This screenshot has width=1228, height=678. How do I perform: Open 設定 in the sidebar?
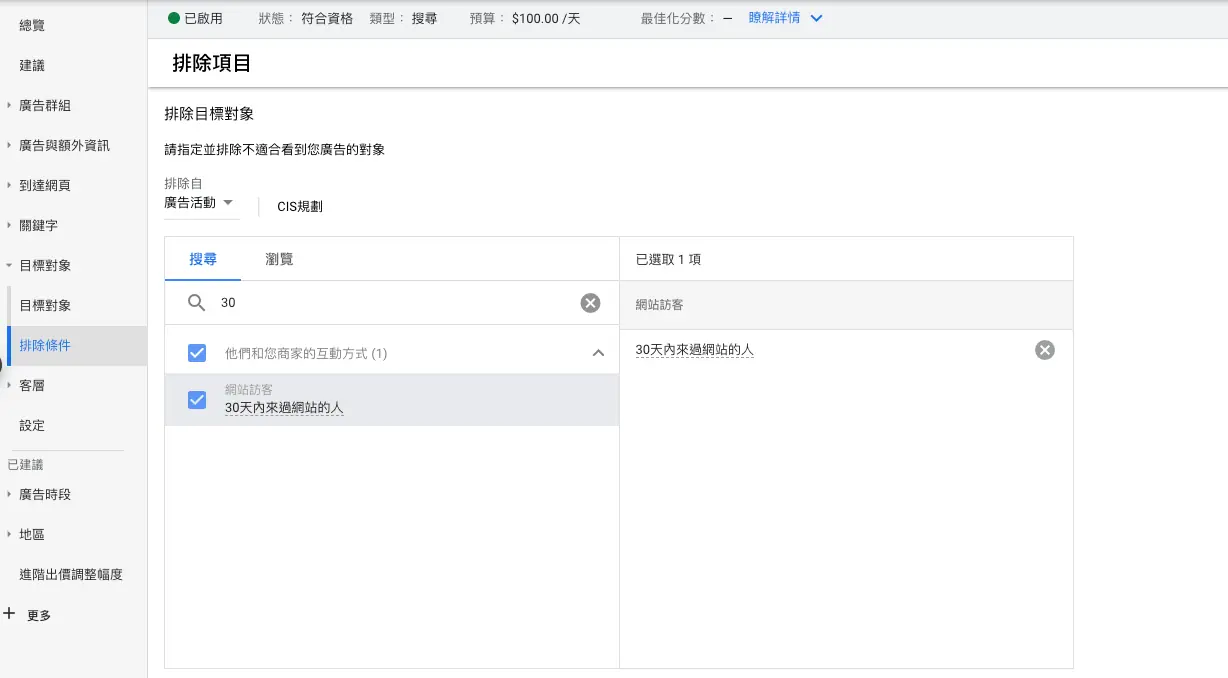click(32, 425)
